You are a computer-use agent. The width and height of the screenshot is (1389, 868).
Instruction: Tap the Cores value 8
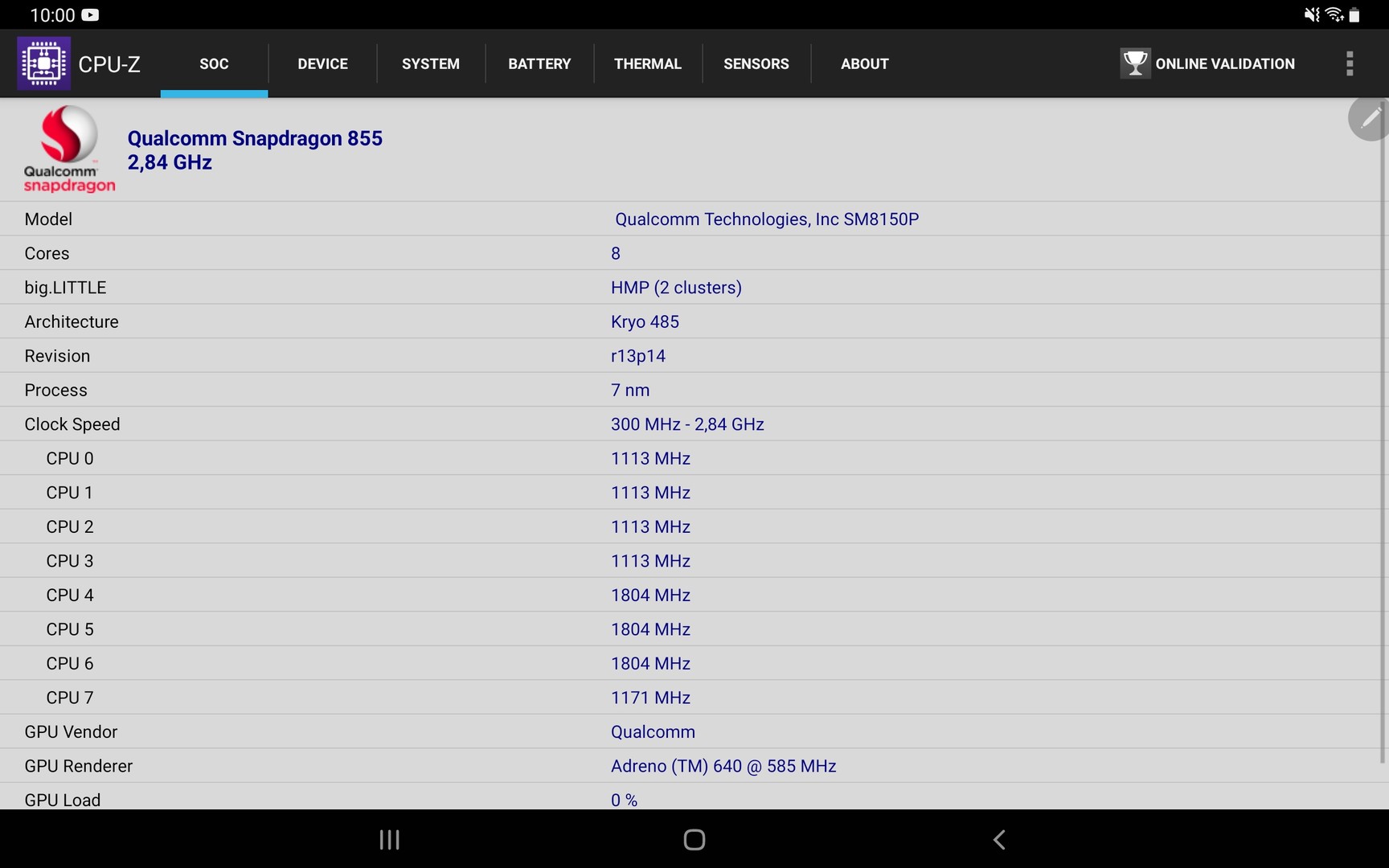616,253
